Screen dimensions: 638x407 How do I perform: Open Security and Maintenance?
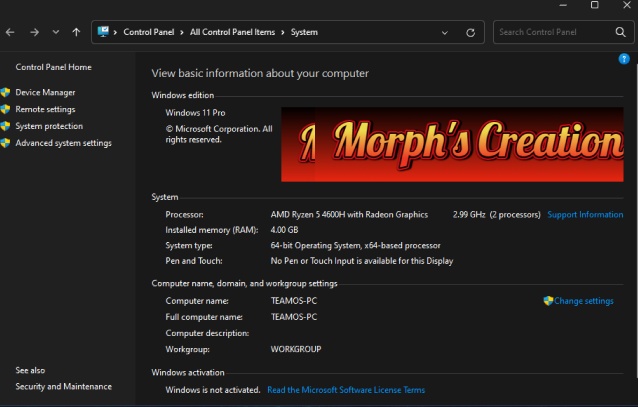[x=63, y=387]
